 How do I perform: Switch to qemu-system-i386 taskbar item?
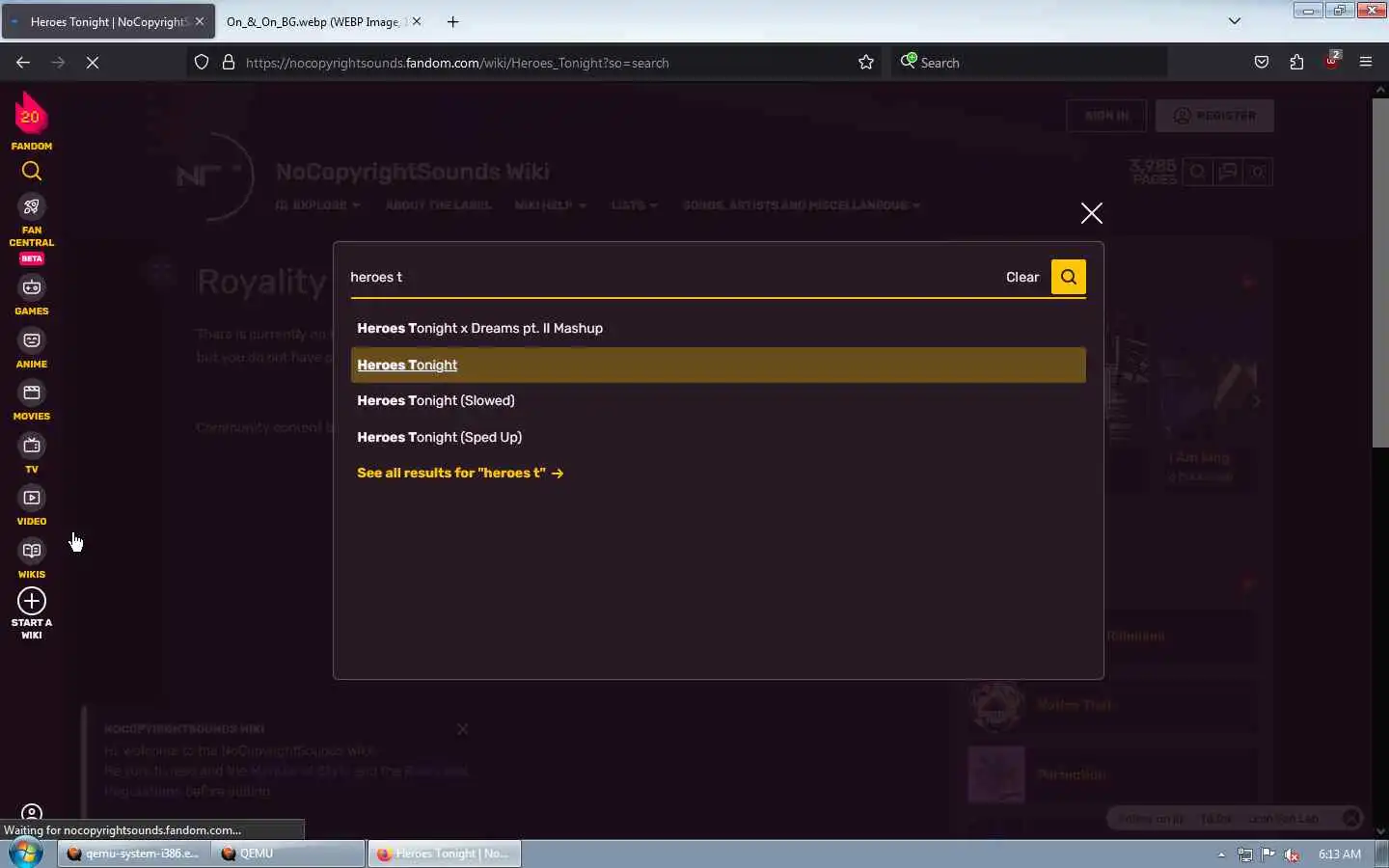tap(132, 854)
